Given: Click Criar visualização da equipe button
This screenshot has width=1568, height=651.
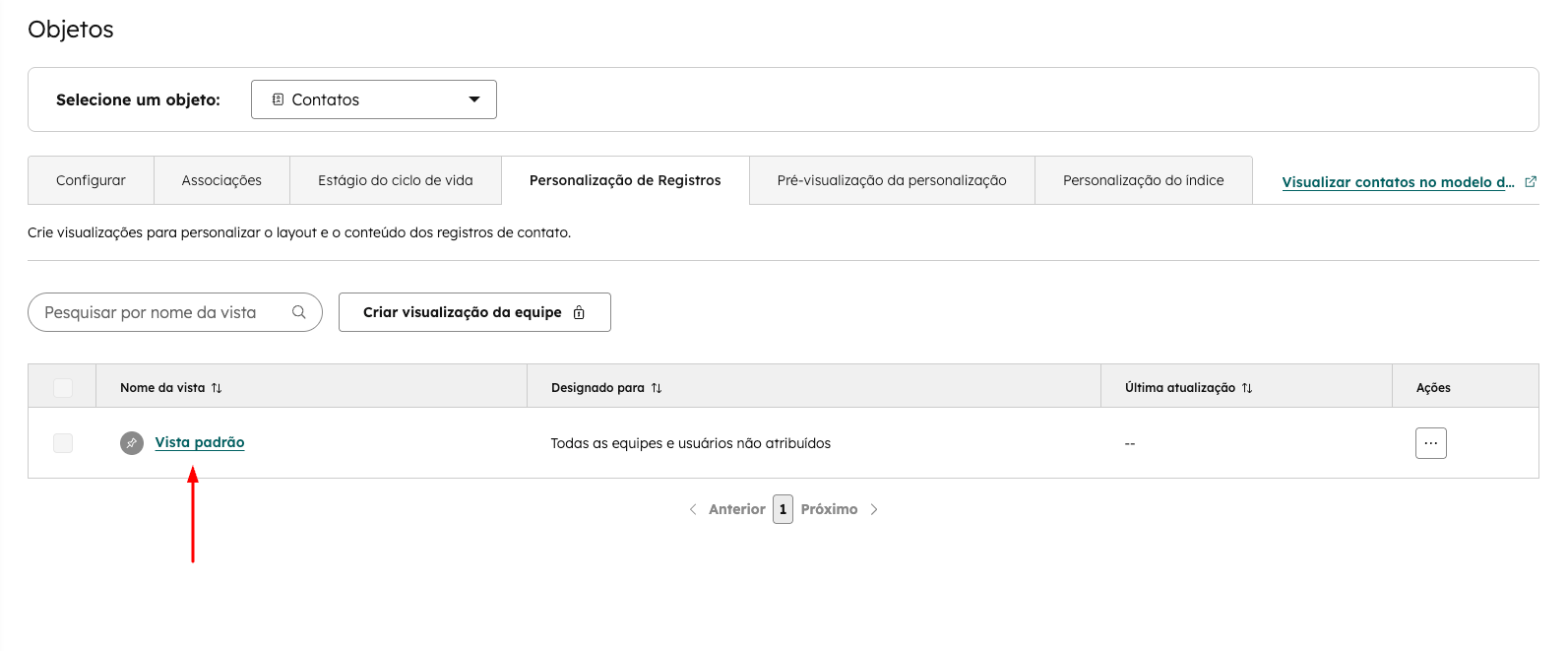Looking at the screenshot, I should tap(474, 312).
